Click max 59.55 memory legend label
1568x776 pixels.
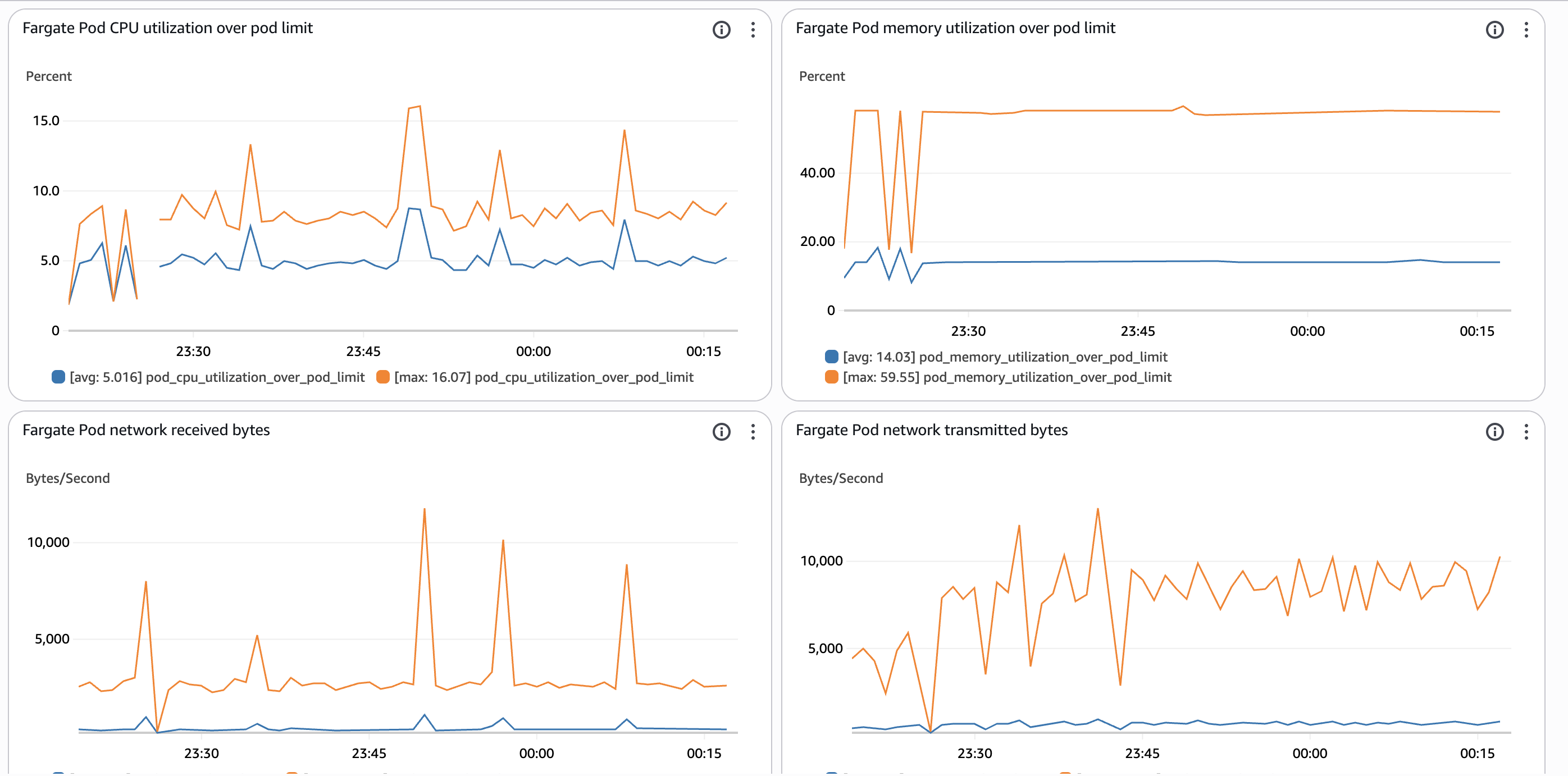click(1007, 377)
